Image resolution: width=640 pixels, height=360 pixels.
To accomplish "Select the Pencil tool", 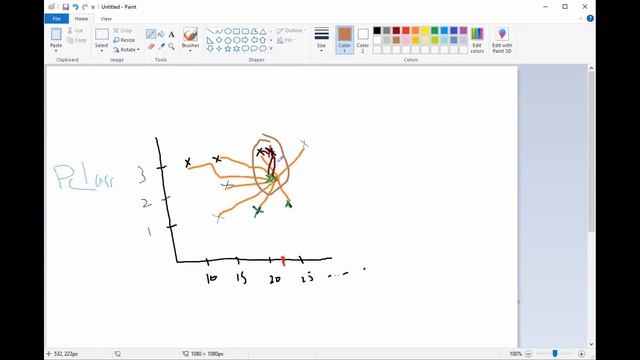I will point(151,34).
